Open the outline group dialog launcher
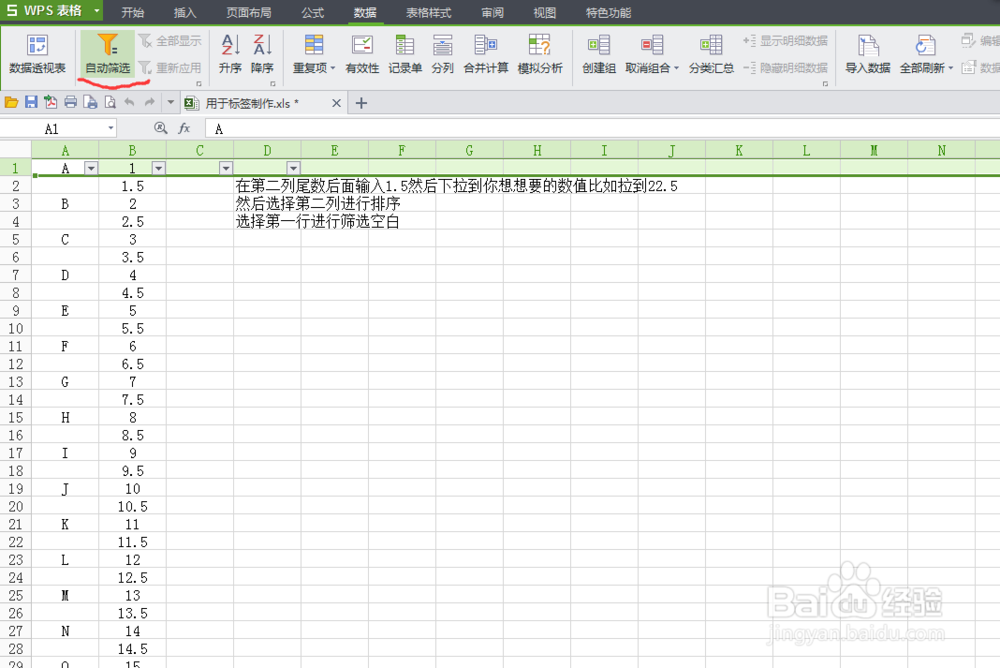Screen dimensions: 1000x668 coord(825,84)
